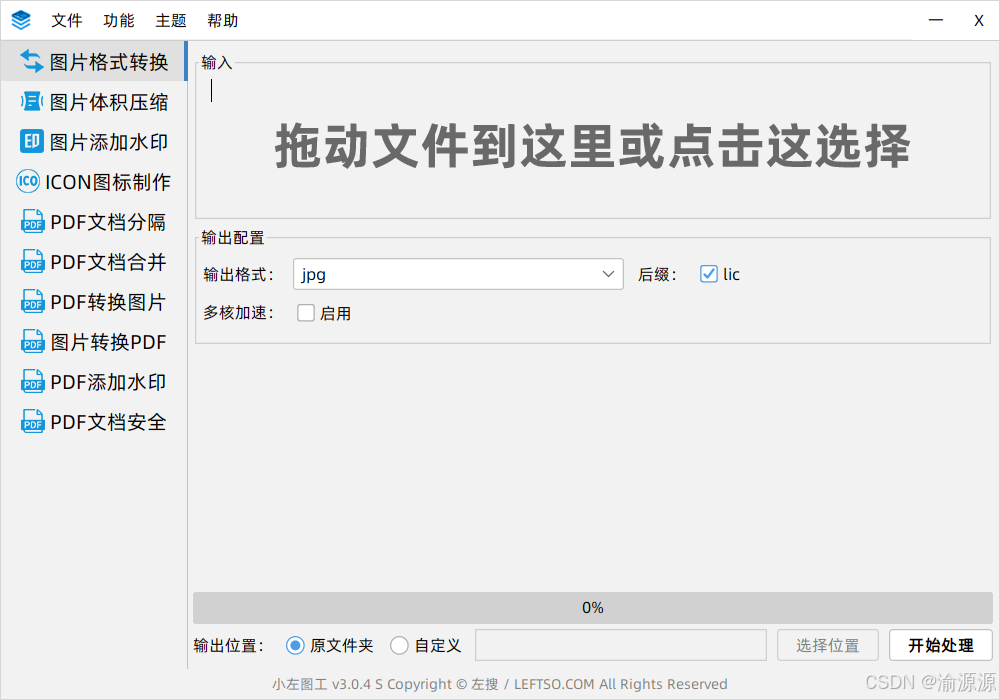Image resolution: width=1000 pixels, height=700 pixels.
Task: Open the 输出格式 jpg dropdown
Action: point(457,273)
